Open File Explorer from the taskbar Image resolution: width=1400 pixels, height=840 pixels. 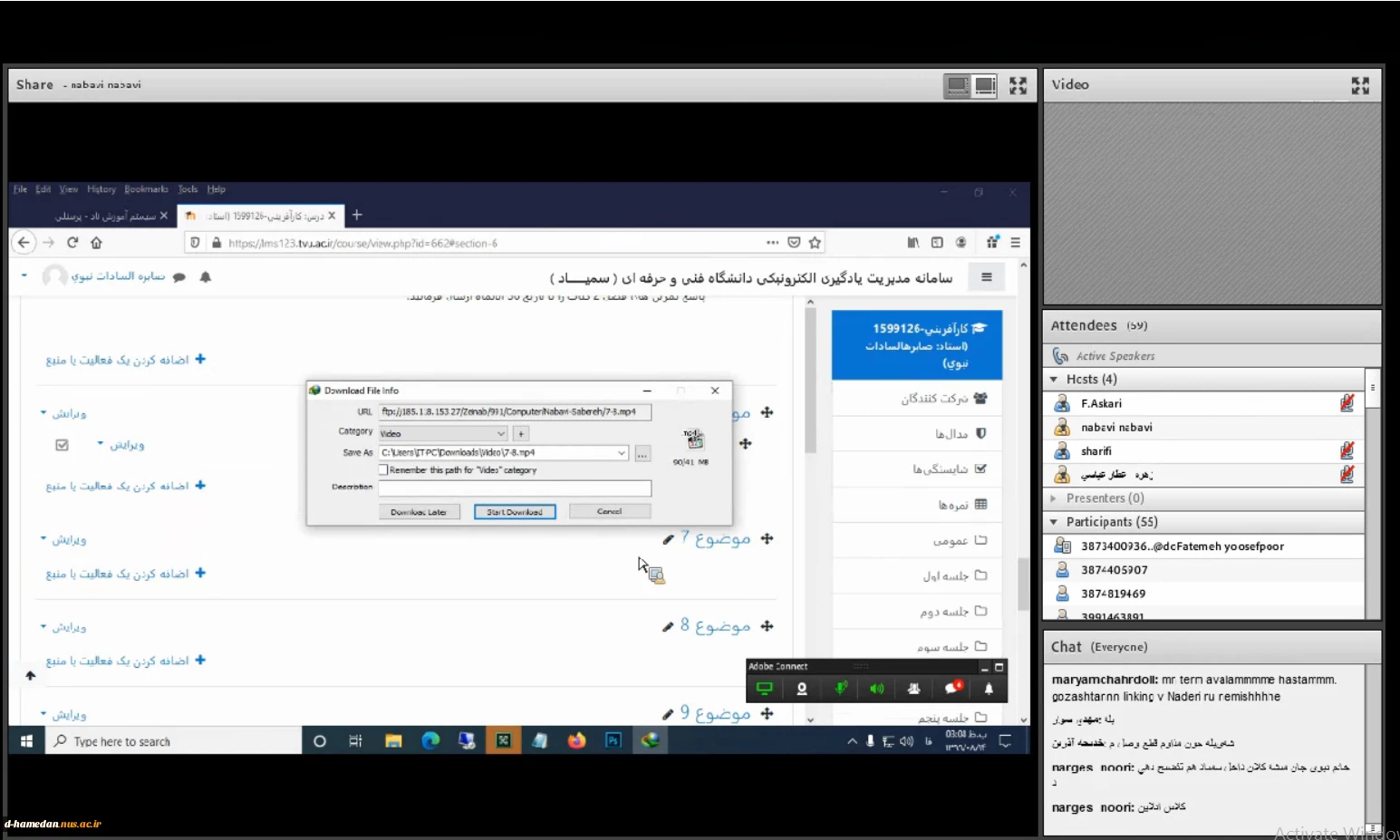[x=393, y=740]
